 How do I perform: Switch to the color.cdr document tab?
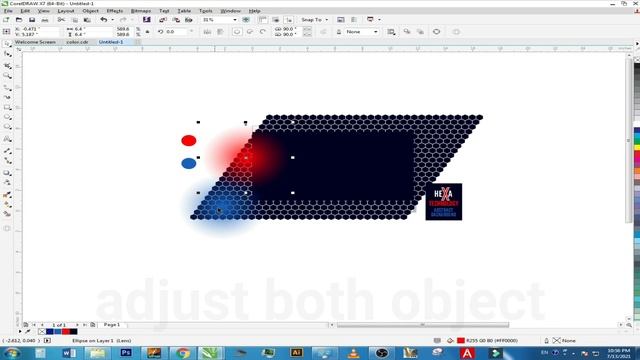tap(77, 42)
